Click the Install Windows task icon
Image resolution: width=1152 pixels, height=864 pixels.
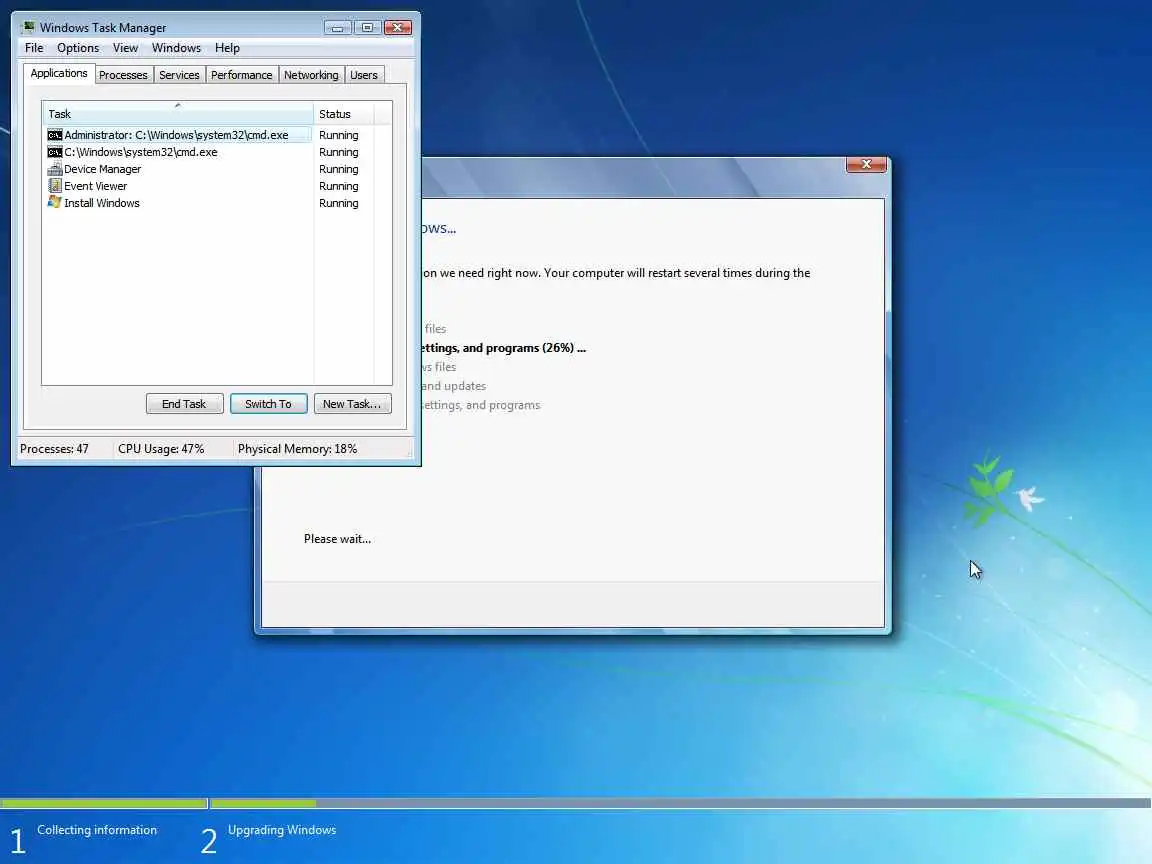click(54, 202)
